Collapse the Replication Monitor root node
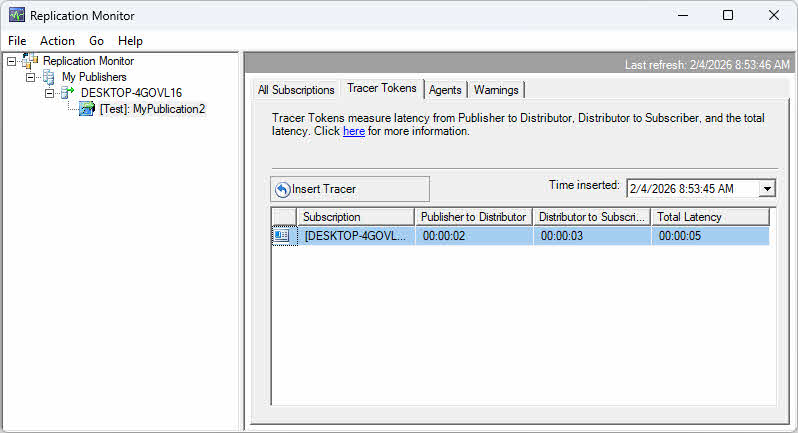The image size is (798, 433). click(x=11, y=62)
